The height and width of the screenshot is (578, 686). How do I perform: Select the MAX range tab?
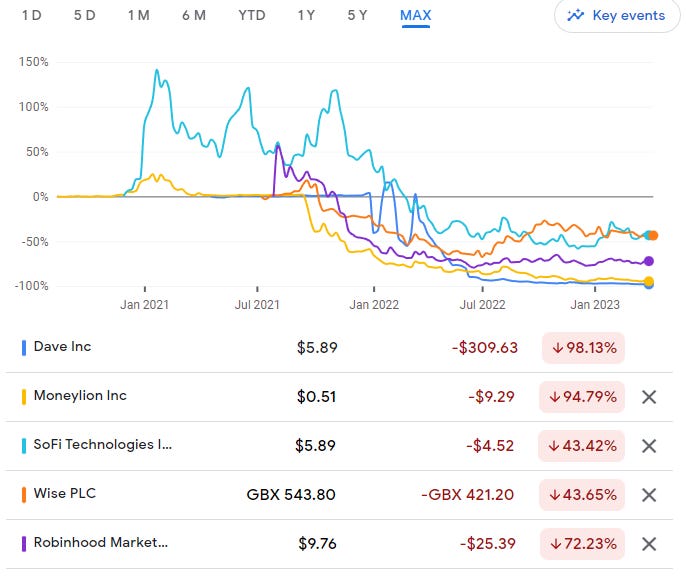(x=416, y=15)
